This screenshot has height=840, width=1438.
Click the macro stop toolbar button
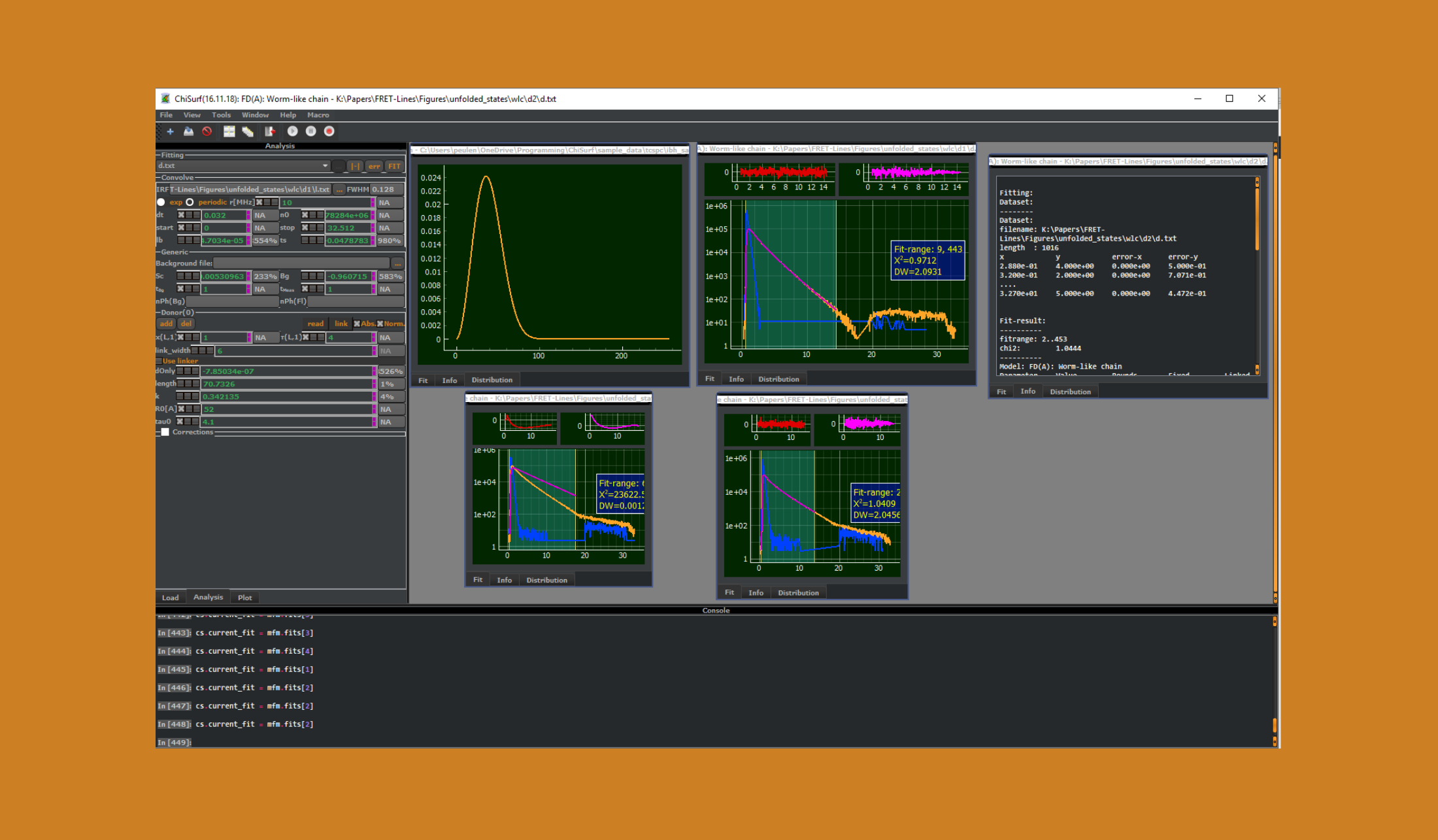tap(311, 131)
